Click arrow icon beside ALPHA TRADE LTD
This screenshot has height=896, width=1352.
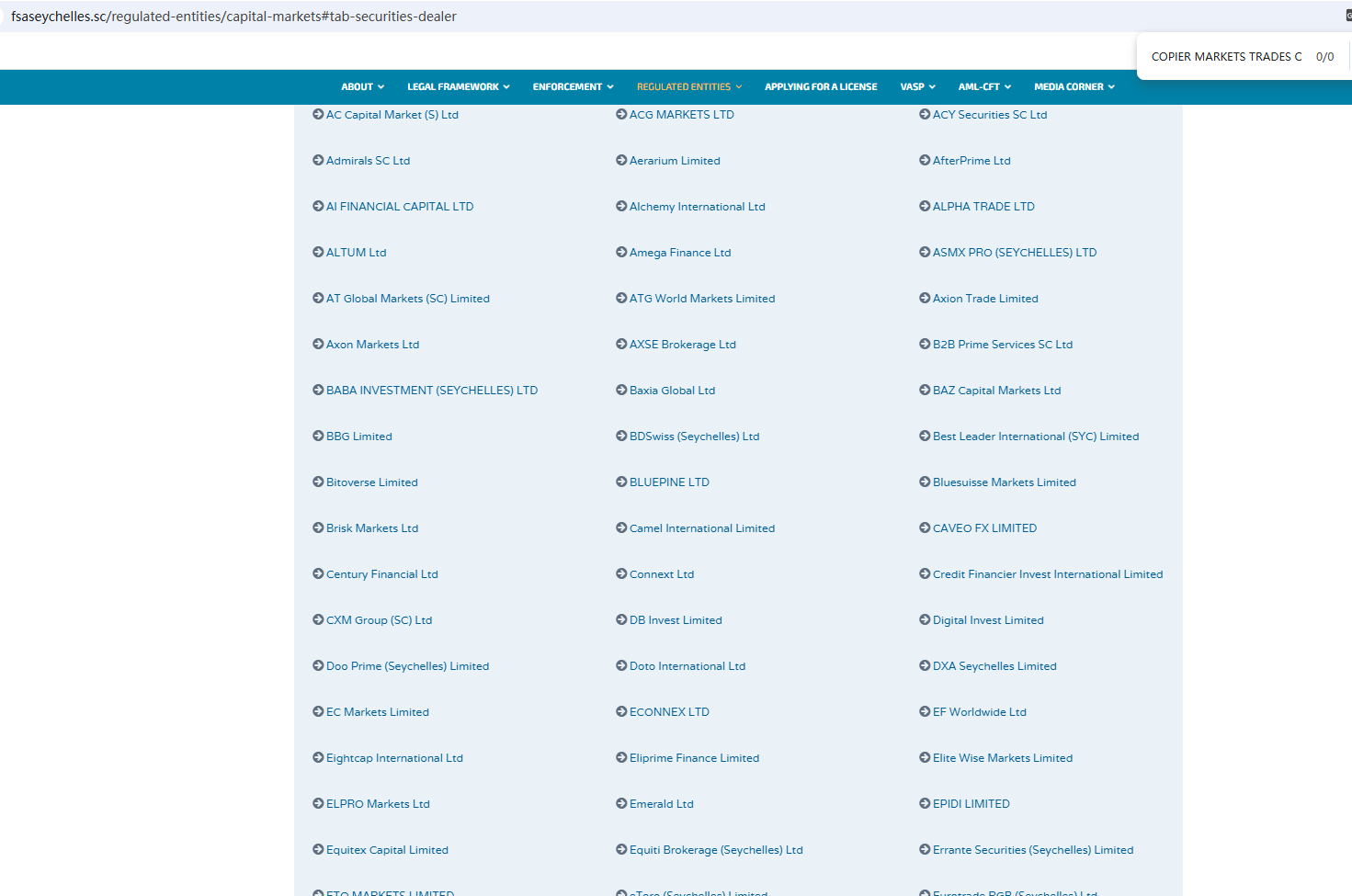click(925, 207)
